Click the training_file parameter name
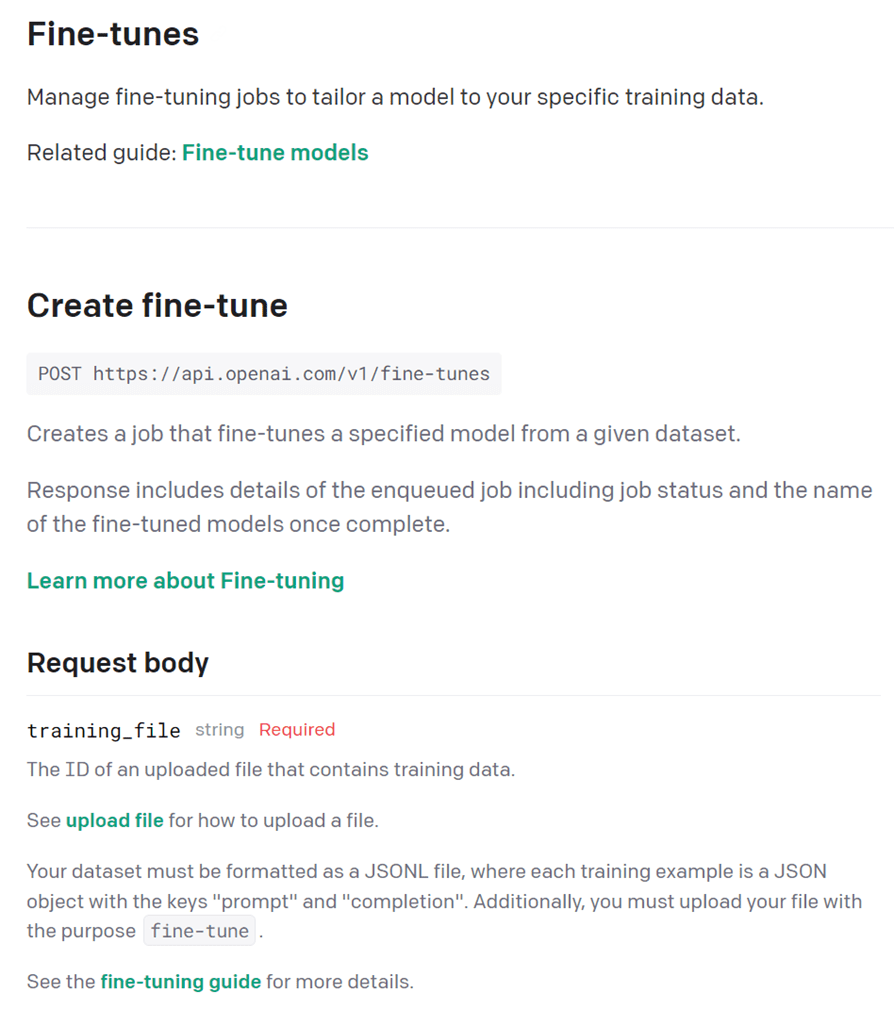This screenshot has height=1010, width=894. tap(104, 731)
